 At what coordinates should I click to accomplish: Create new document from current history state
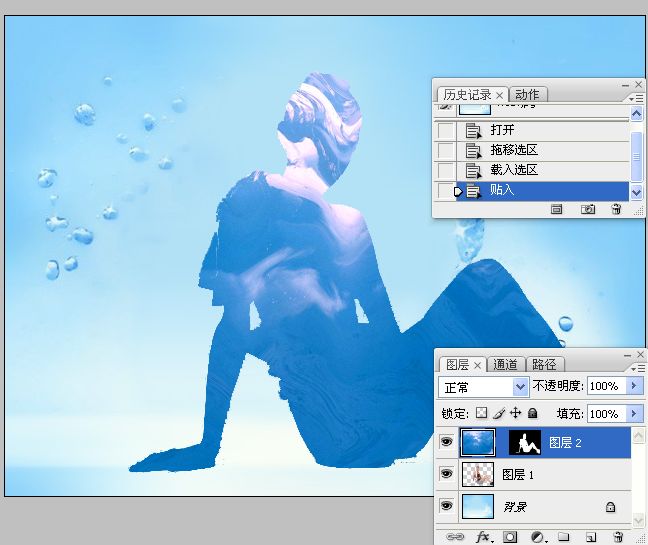[x=557, y=209]
